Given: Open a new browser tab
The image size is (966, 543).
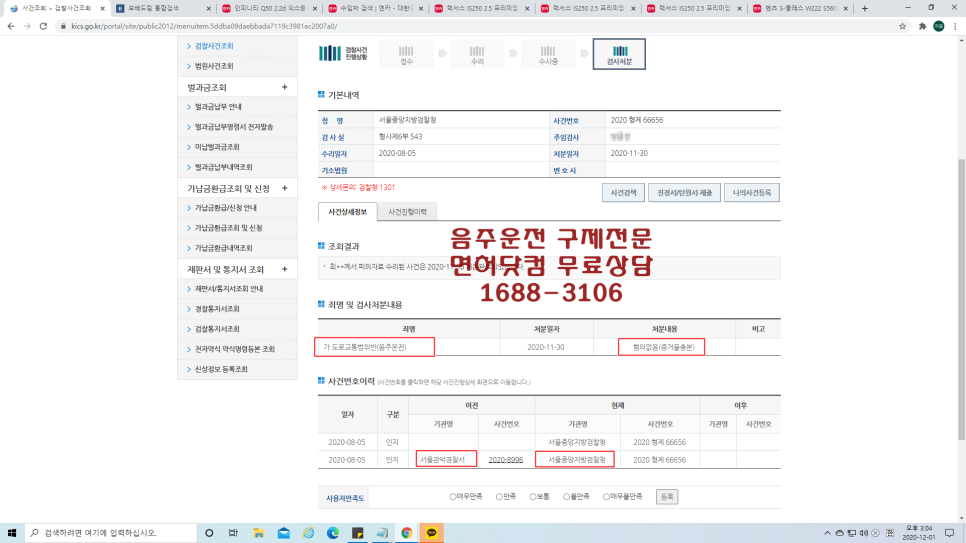Looking at the screenshot, I should (865, 8).
